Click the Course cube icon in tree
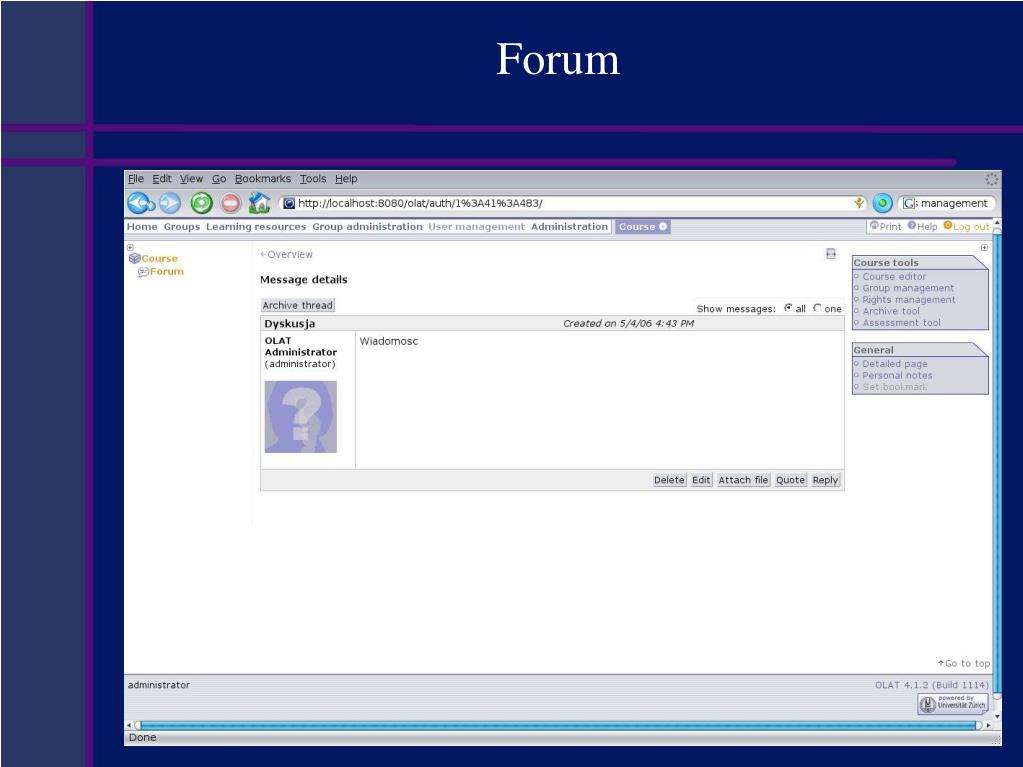Screen dimensions: 1023x767 click(134, 258)
